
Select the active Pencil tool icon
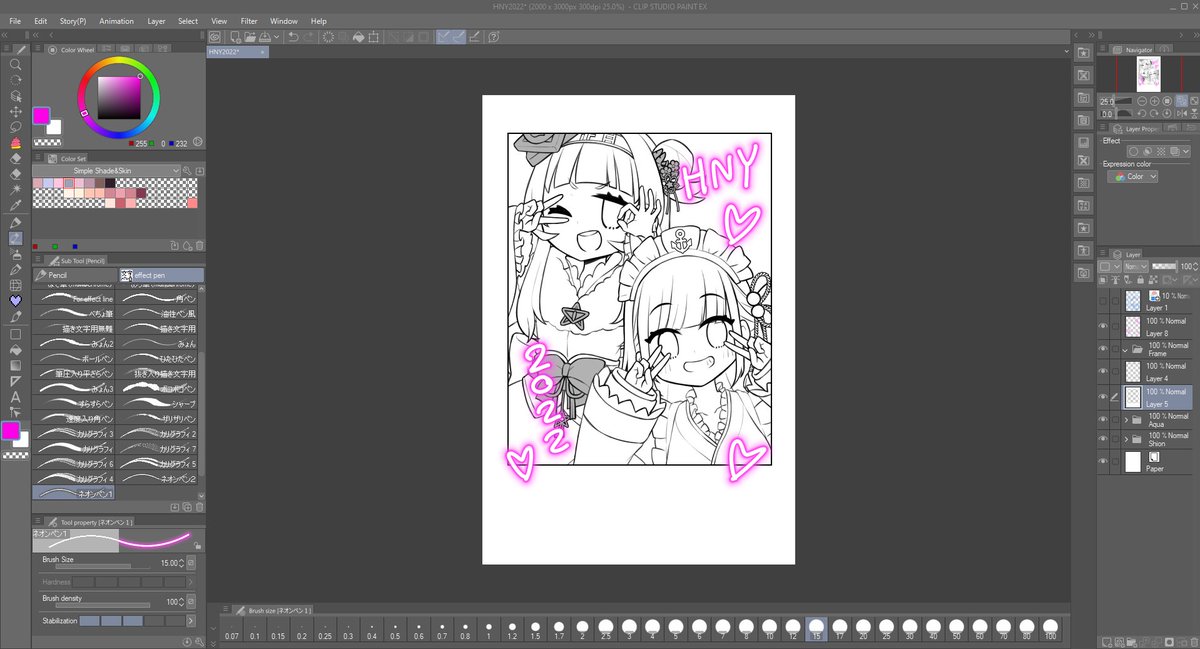(x=15, y=238)
